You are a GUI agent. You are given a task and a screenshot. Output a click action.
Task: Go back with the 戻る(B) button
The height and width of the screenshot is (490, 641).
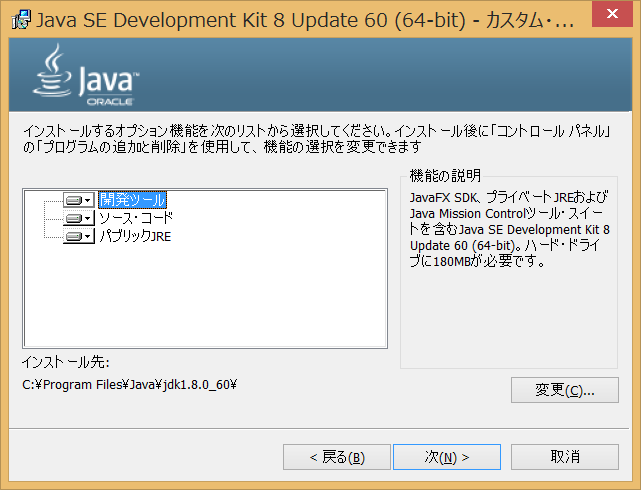(337, 457)
